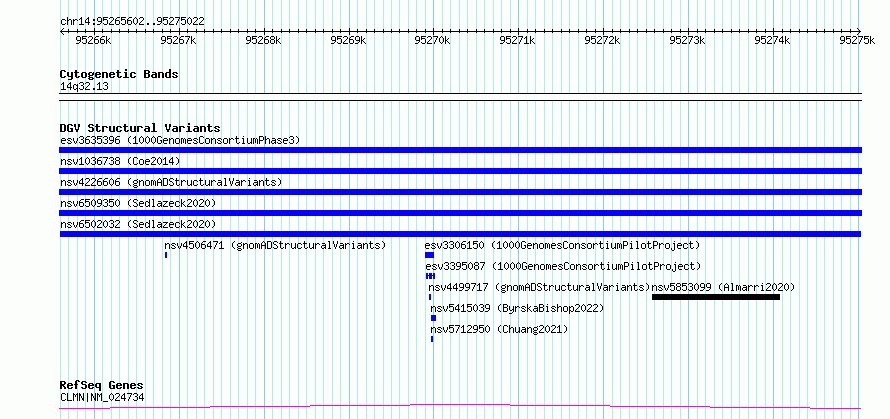Click nsv6502032 (Sedlazeck2020) label
The image size is (890, 419).
click(138, 224)
